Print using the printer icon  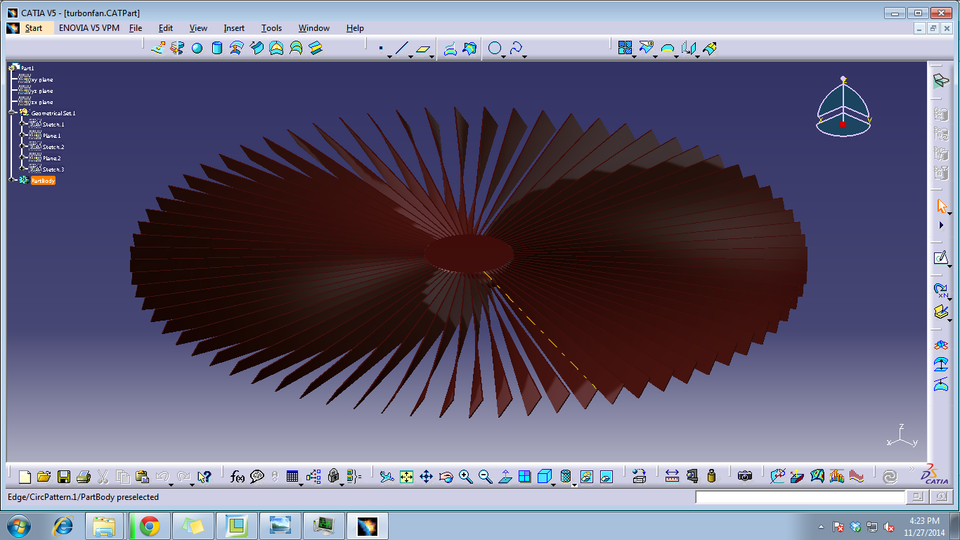click(x=83, y=476)
